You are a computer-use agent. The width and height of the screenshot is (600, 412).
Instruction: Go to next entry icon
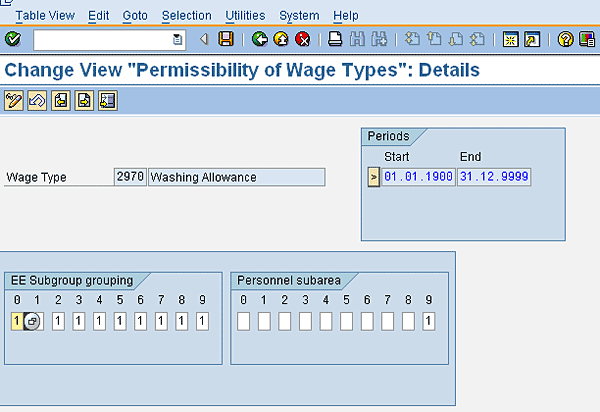click(84, 101)
